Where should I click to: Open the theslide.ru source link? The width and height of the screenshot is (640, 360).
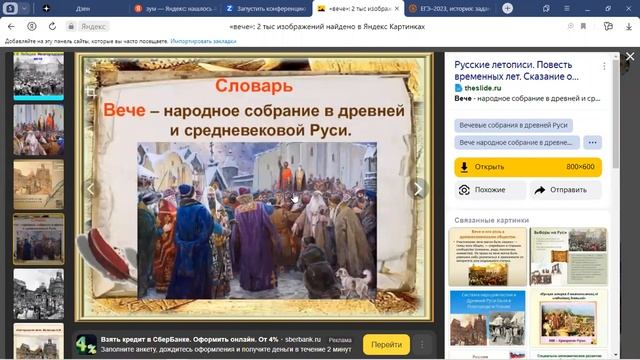(482, 88)
